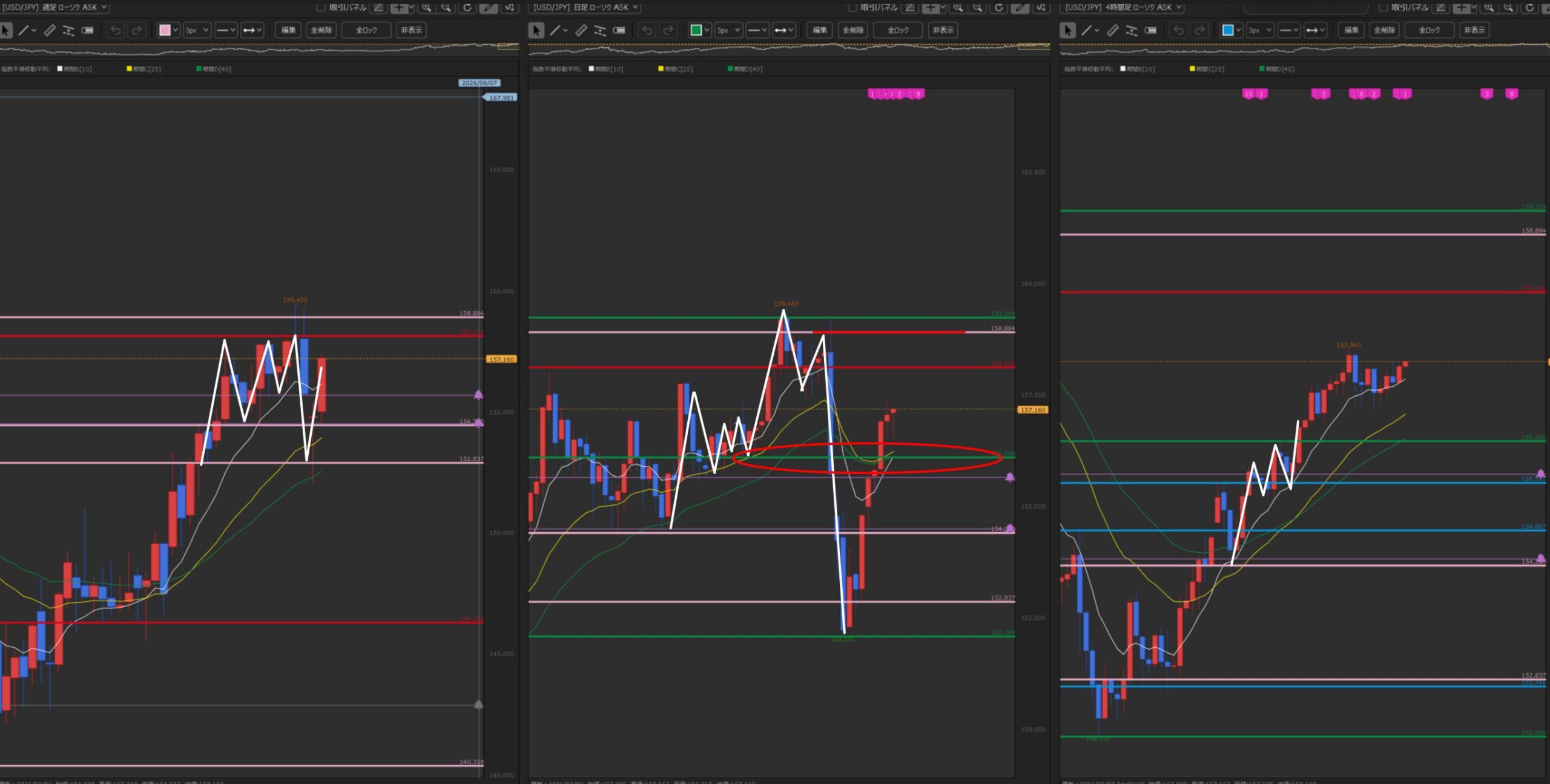Screen dimensions: 1550x784
Task: Click the pink line color swatch on the weekly chart
Action: coord(165,30)
